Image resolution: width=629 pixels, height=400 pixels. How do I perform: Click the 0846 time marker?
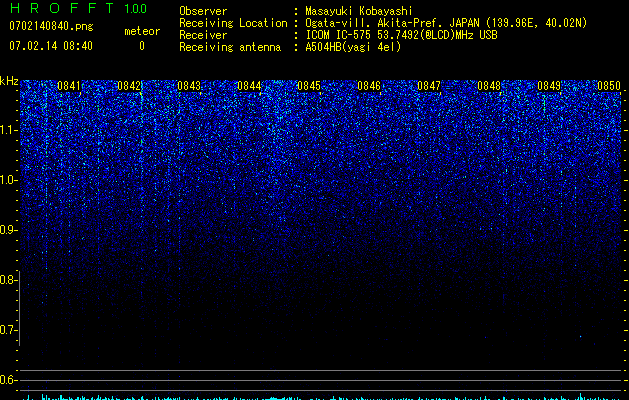pyautogui.click(x=369, y=86)
